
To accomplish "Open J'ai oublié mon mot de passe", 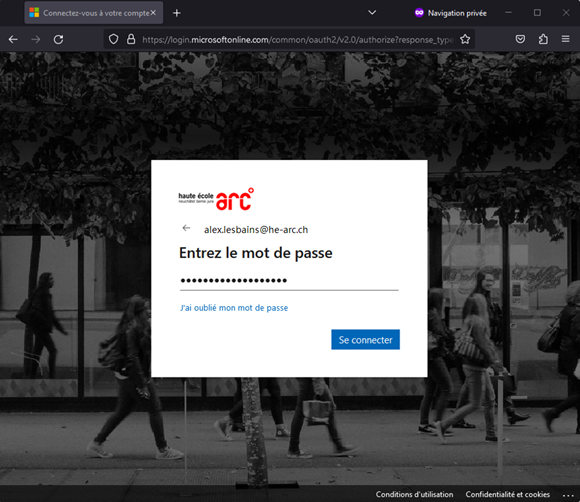I will [234, 308].
